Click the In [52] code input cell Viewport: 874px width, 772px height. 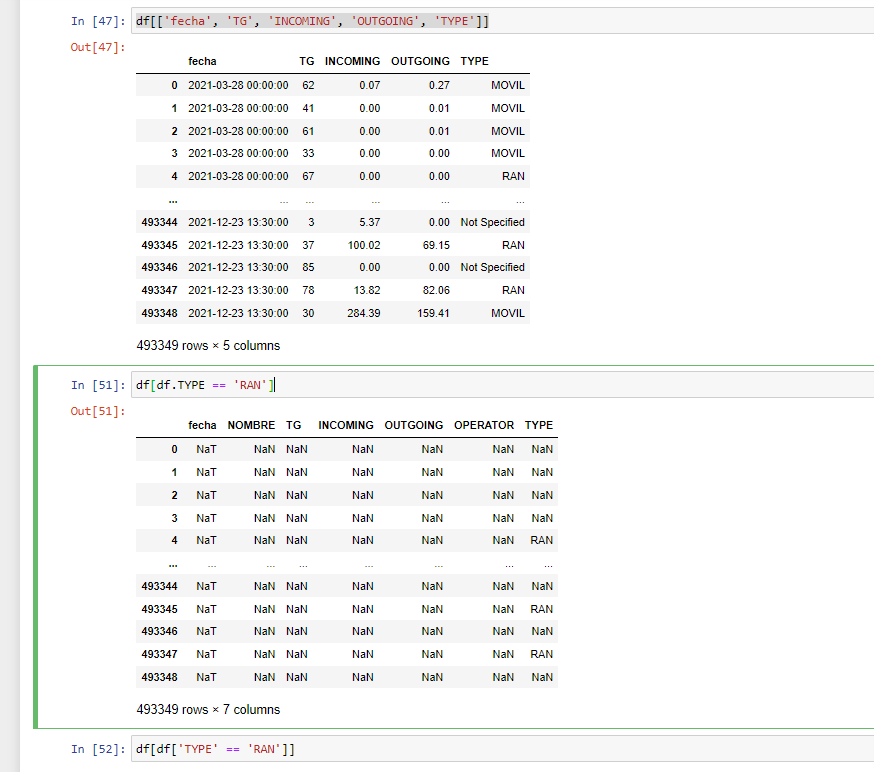502,749
